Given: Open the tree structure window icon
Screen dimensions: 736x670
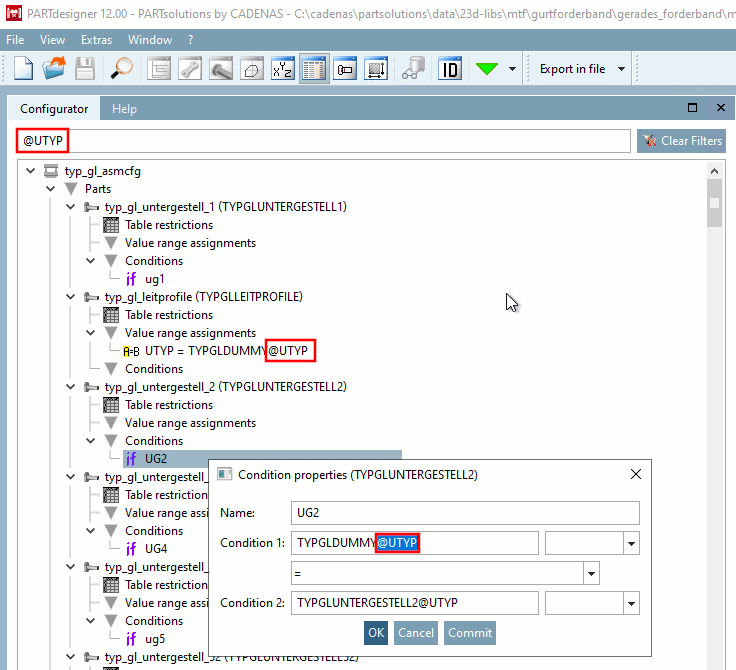Looking at the screenshot, I should (159, 69).
